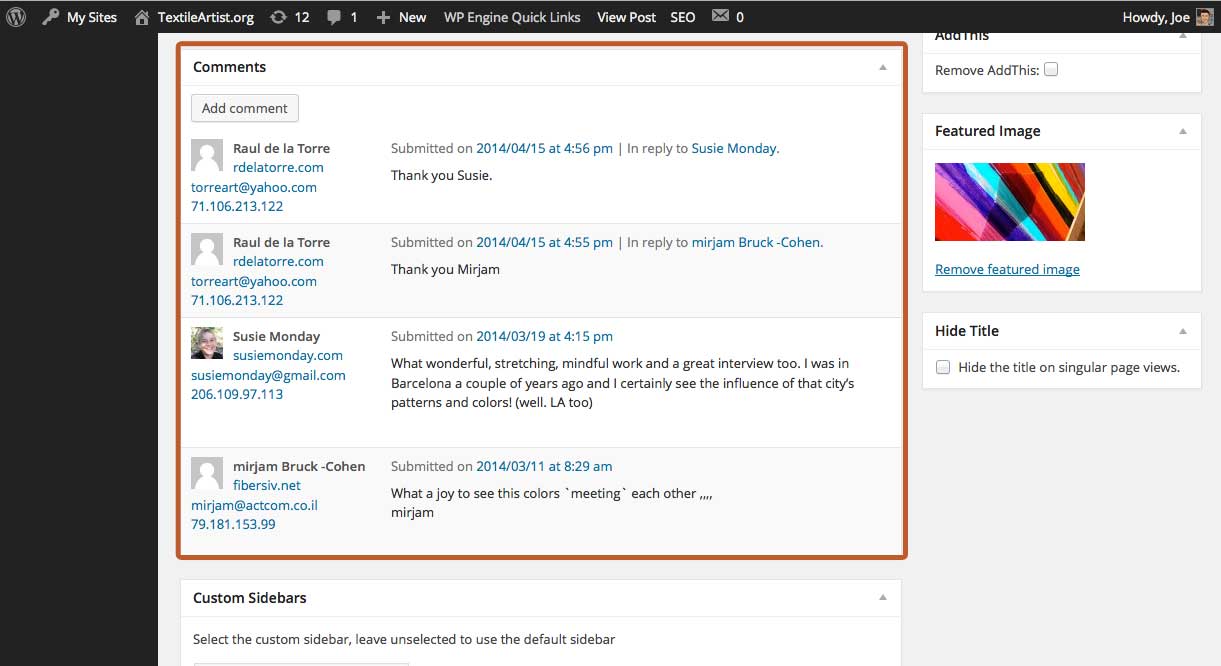Open the WordPress logo menu
The width and height of the screenshot is (1221, 666).
[x=15, y=17]
